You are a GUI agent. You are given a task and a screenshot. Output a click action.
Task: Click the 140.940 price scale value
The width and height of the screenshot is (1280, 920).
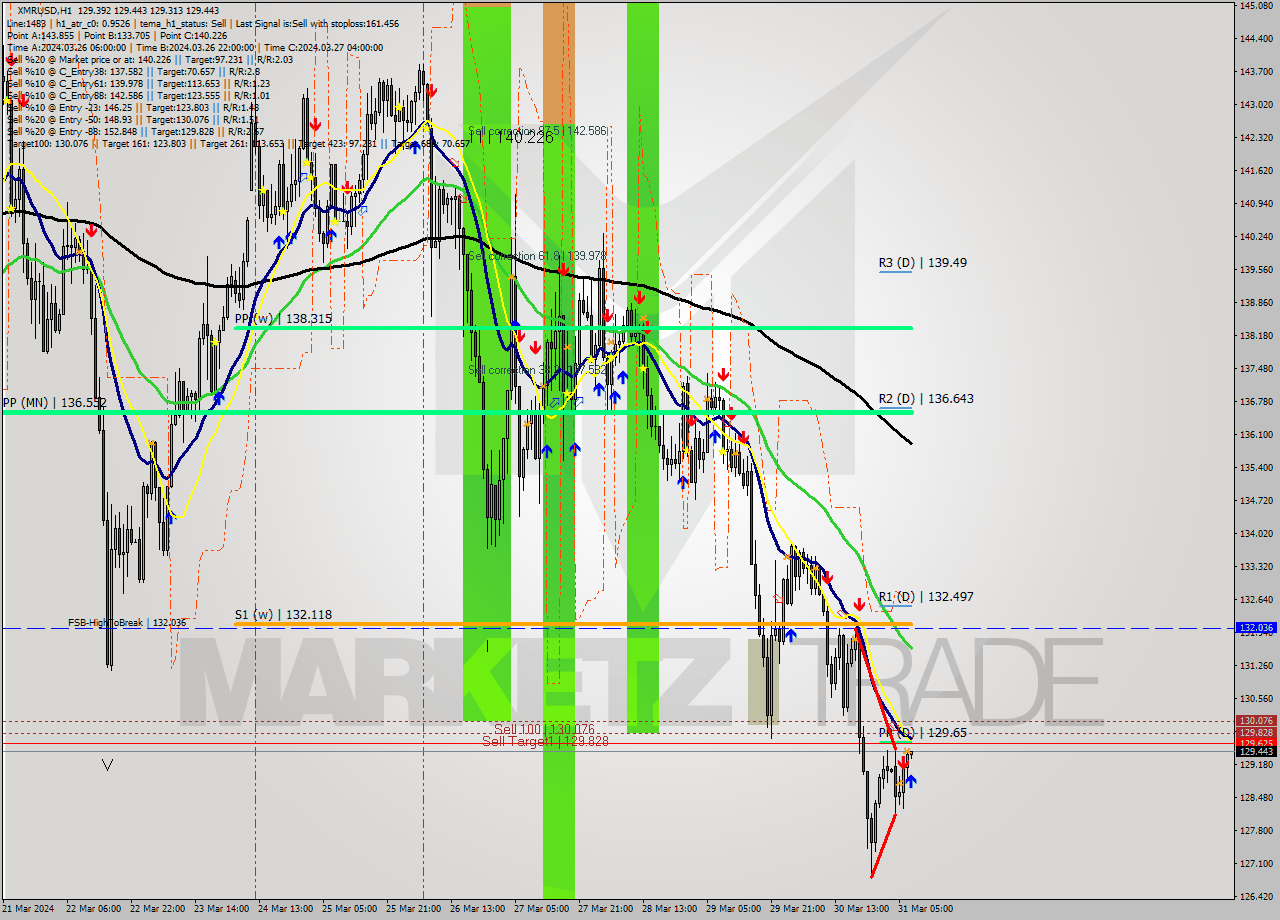click(x=1256, y=204)
